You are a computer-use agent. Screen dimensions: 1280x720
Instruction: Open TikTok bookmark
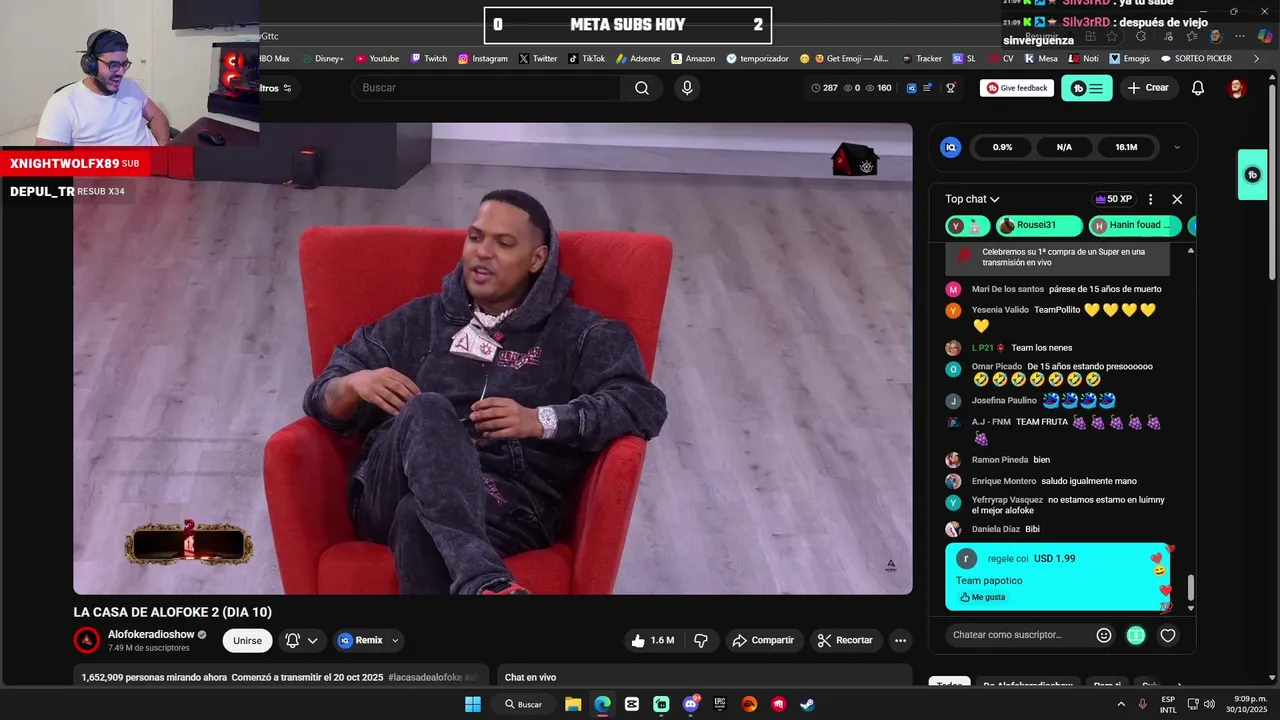(x=586, y=59)
